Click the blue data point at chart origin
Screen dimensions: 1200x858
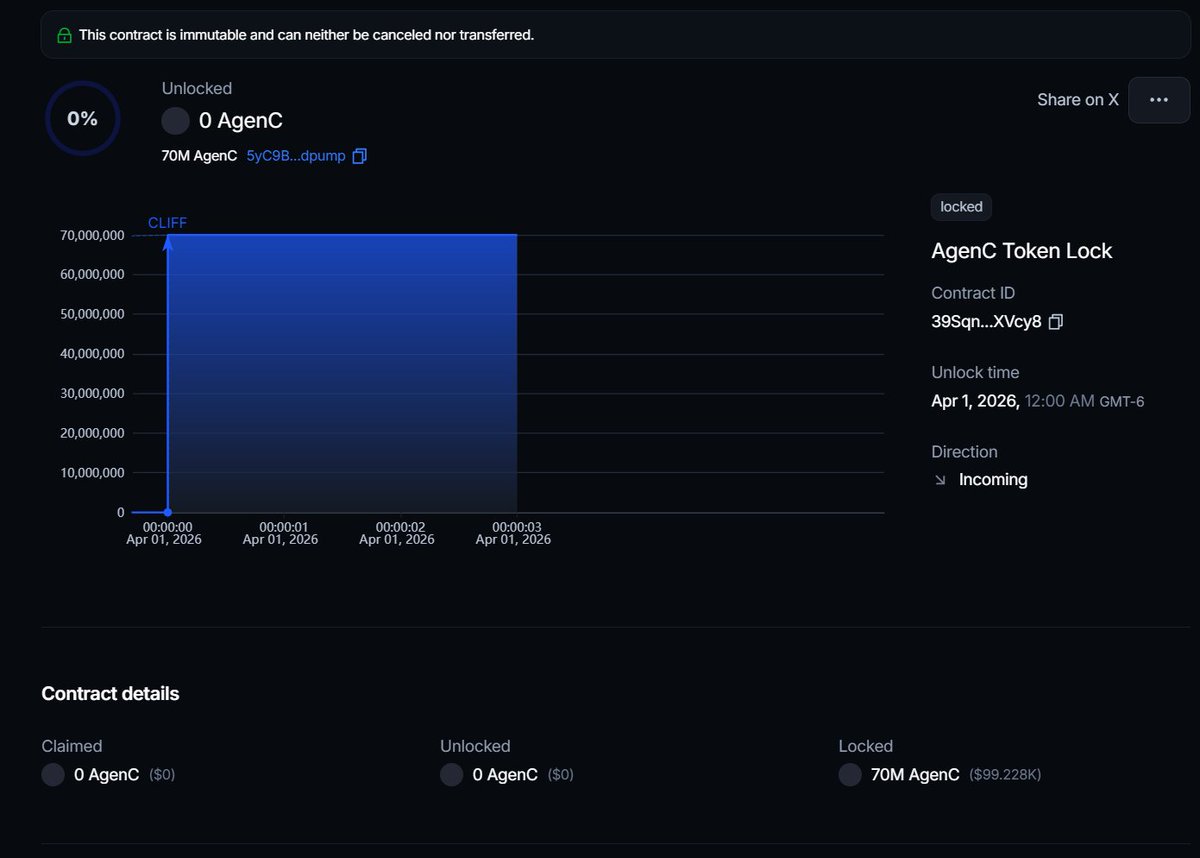coord(167,512)
